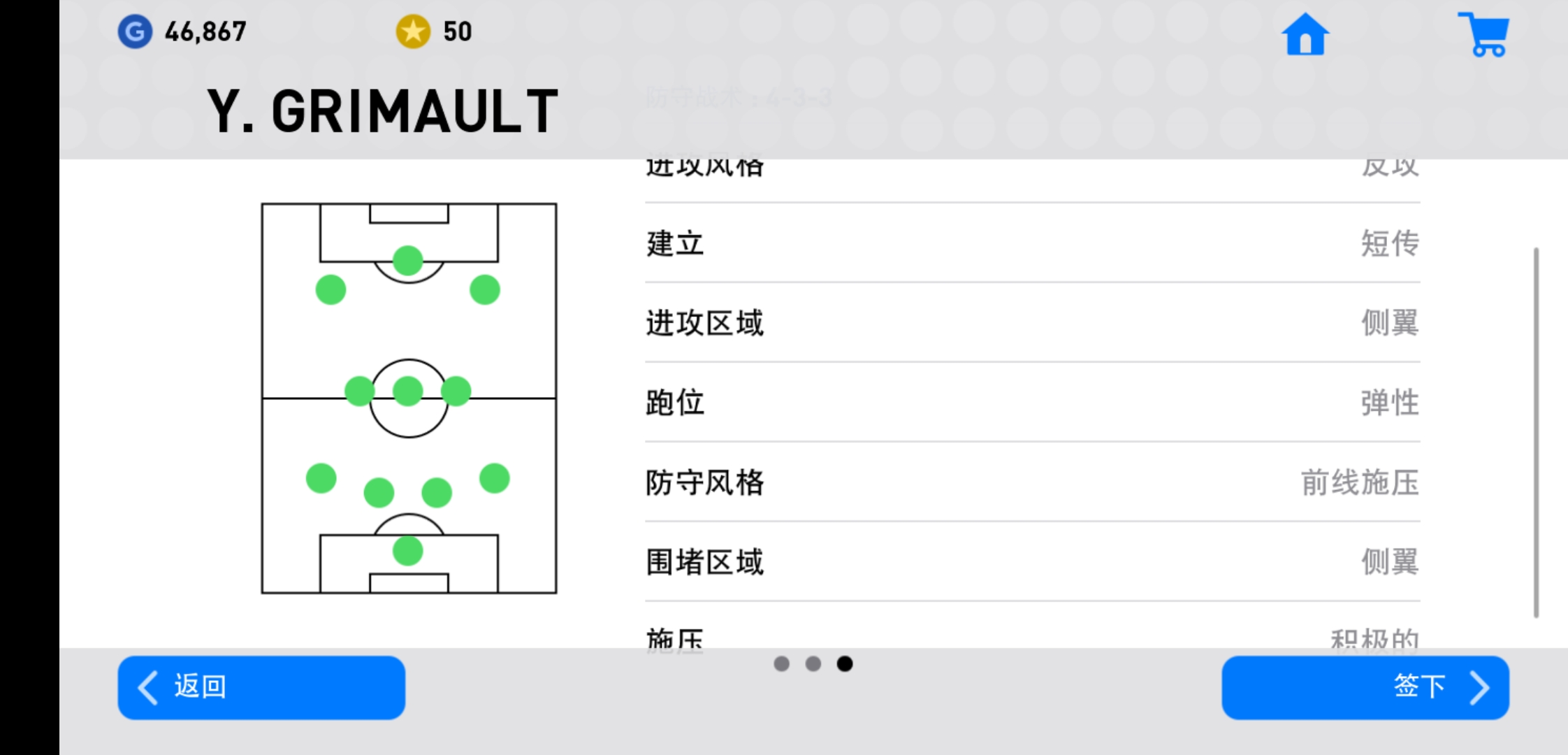Select the 进攻区域 侧翼 row
The width and height of the screenshot is (1568, 755).
coord(1033,323)
